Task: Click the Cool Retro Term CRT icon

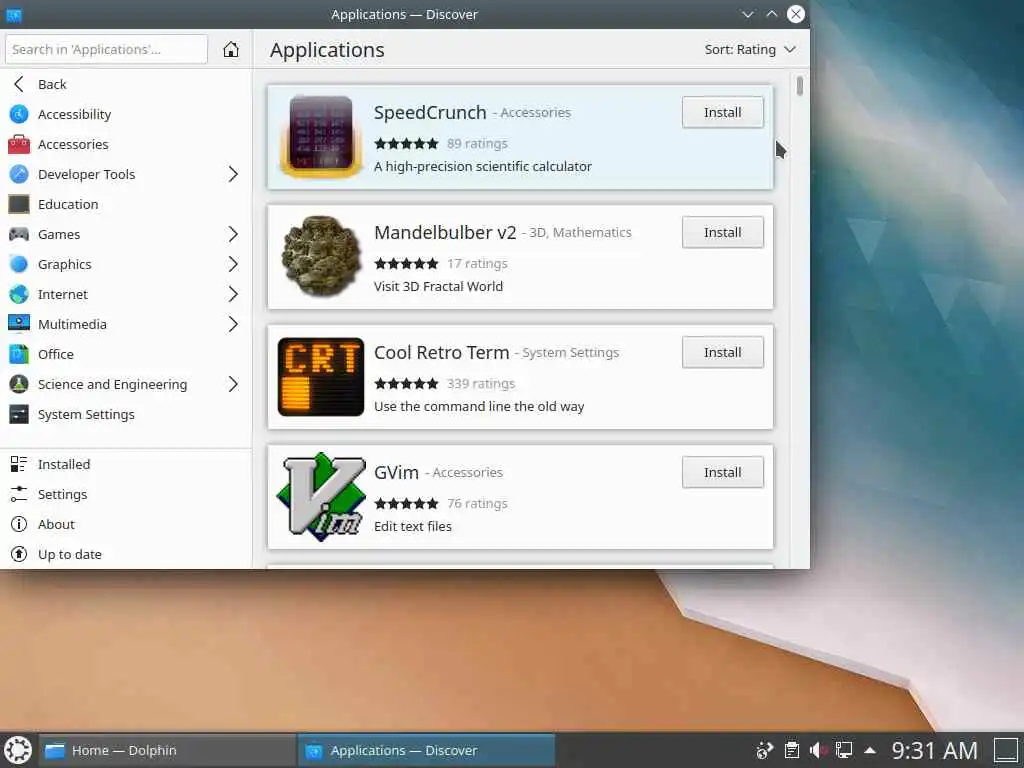Action: coord(321,377)
